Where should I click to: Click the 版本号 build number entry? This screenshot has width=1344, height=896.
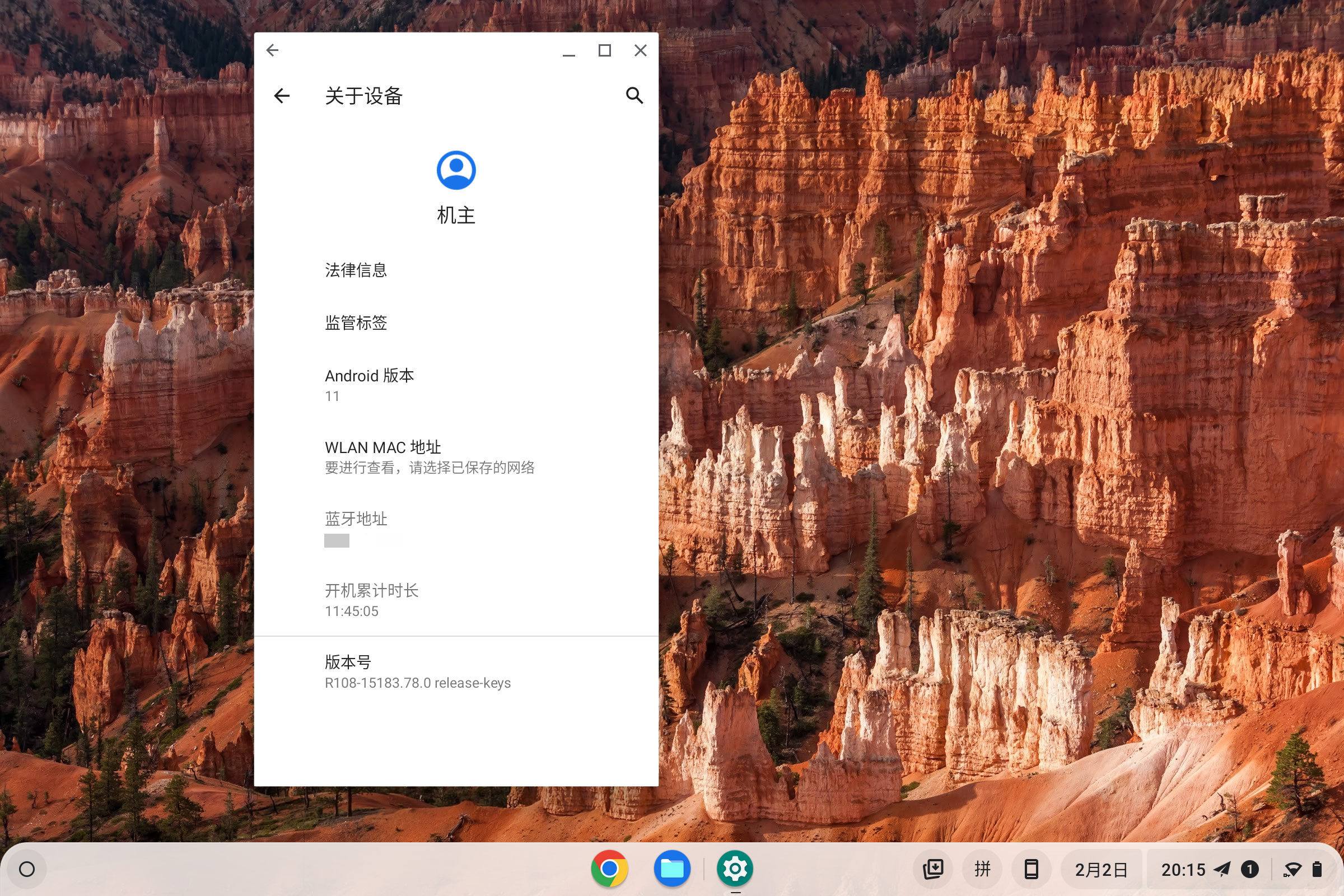(x=418, y=671)
